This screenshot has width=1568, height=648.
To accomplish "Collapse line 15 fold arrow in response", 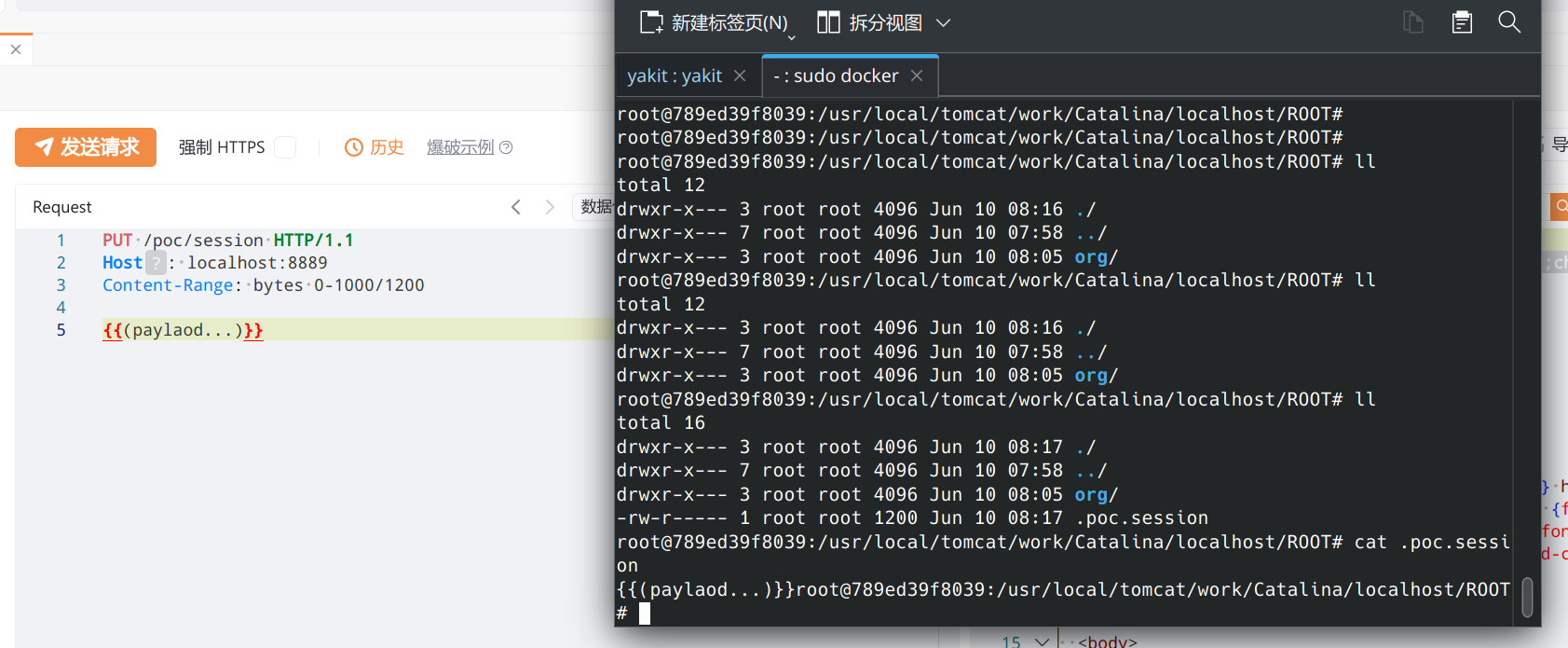I will [1043, 641].
